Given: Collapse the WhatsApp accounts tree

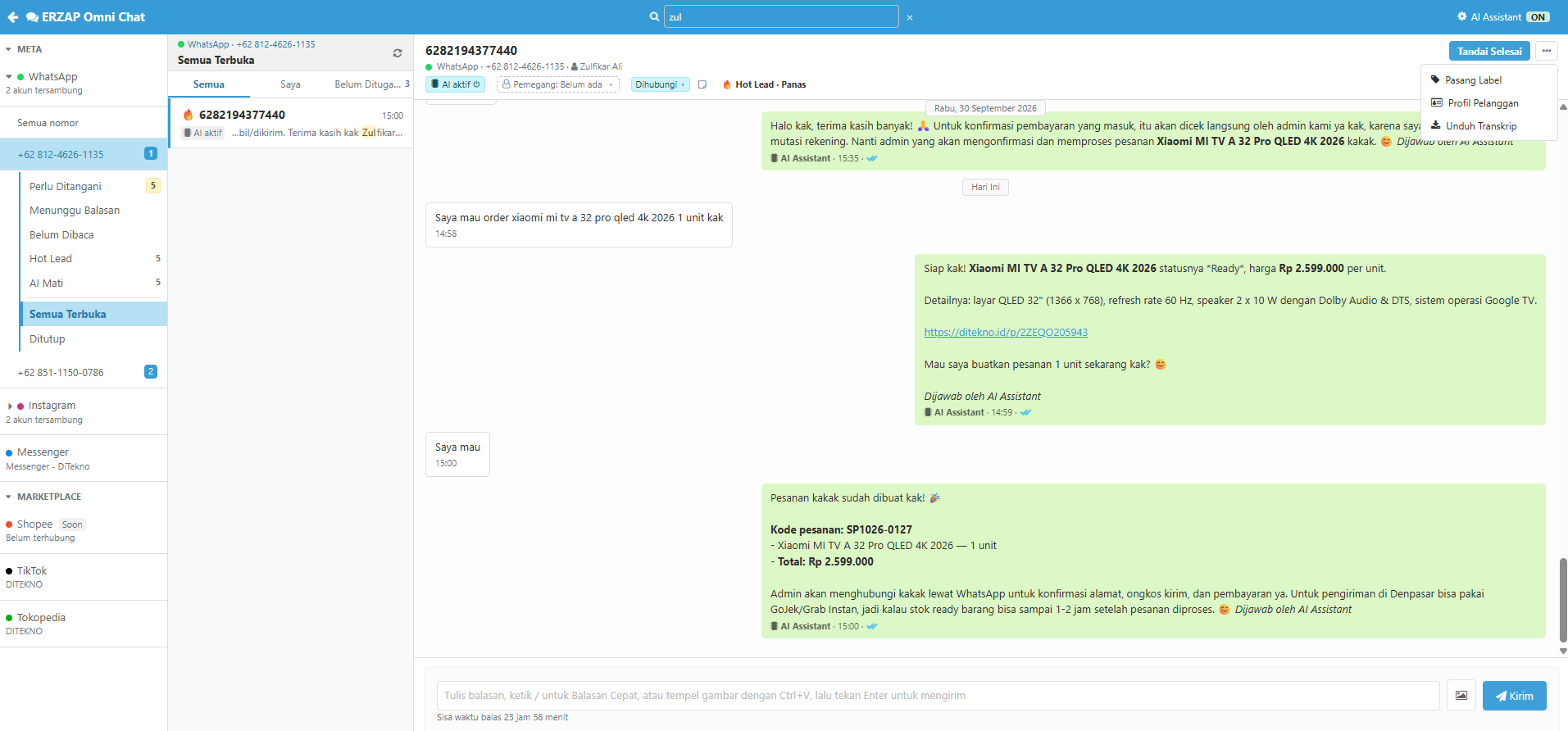Looking at the screenshot, I should coord(9,77).
